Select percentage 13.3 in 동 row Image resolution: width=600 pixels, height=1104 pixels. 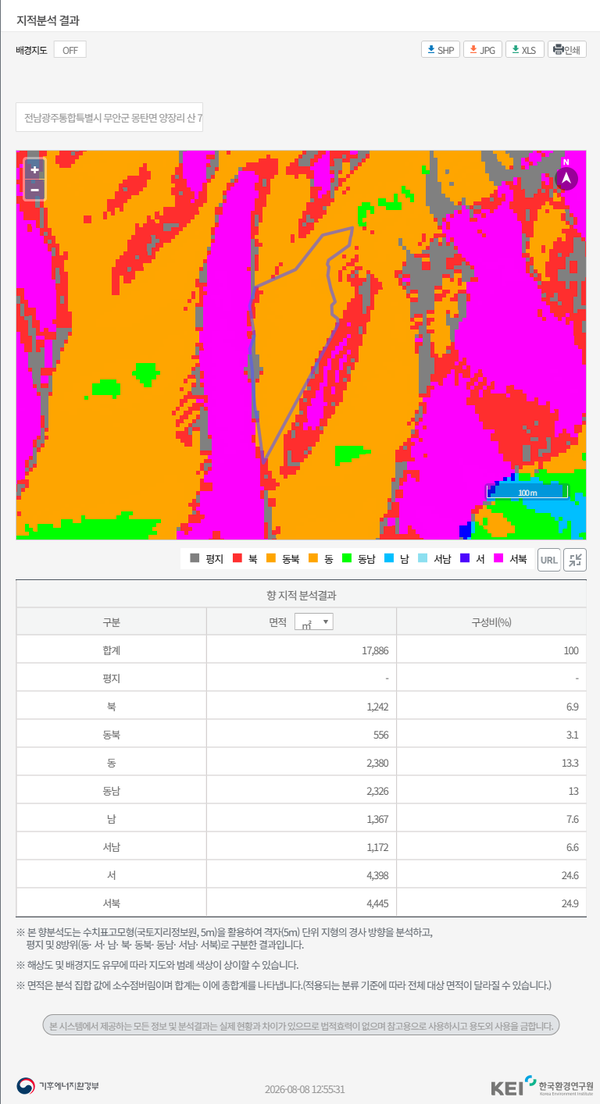[x=572, y=763]
